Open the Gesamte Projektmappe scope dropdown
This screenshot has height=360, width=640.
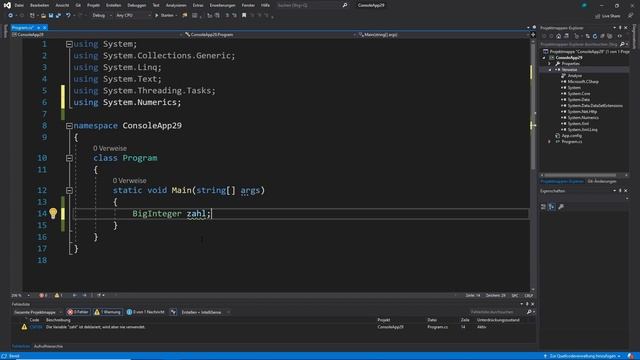pyautogui.click(x=38, y=312)
